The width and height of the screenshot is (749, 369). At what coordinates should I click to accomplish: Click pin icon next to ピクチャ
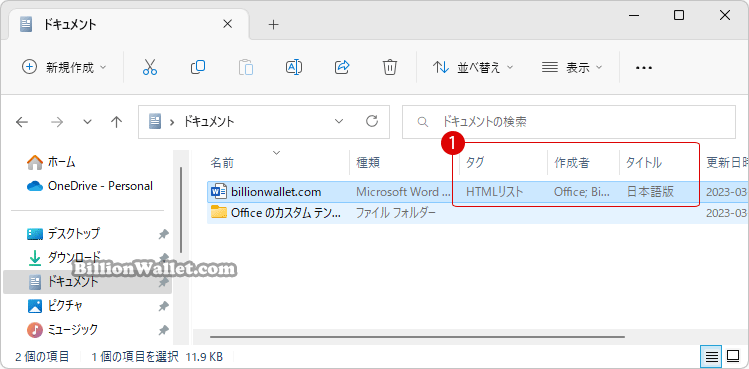pos(163,306)
